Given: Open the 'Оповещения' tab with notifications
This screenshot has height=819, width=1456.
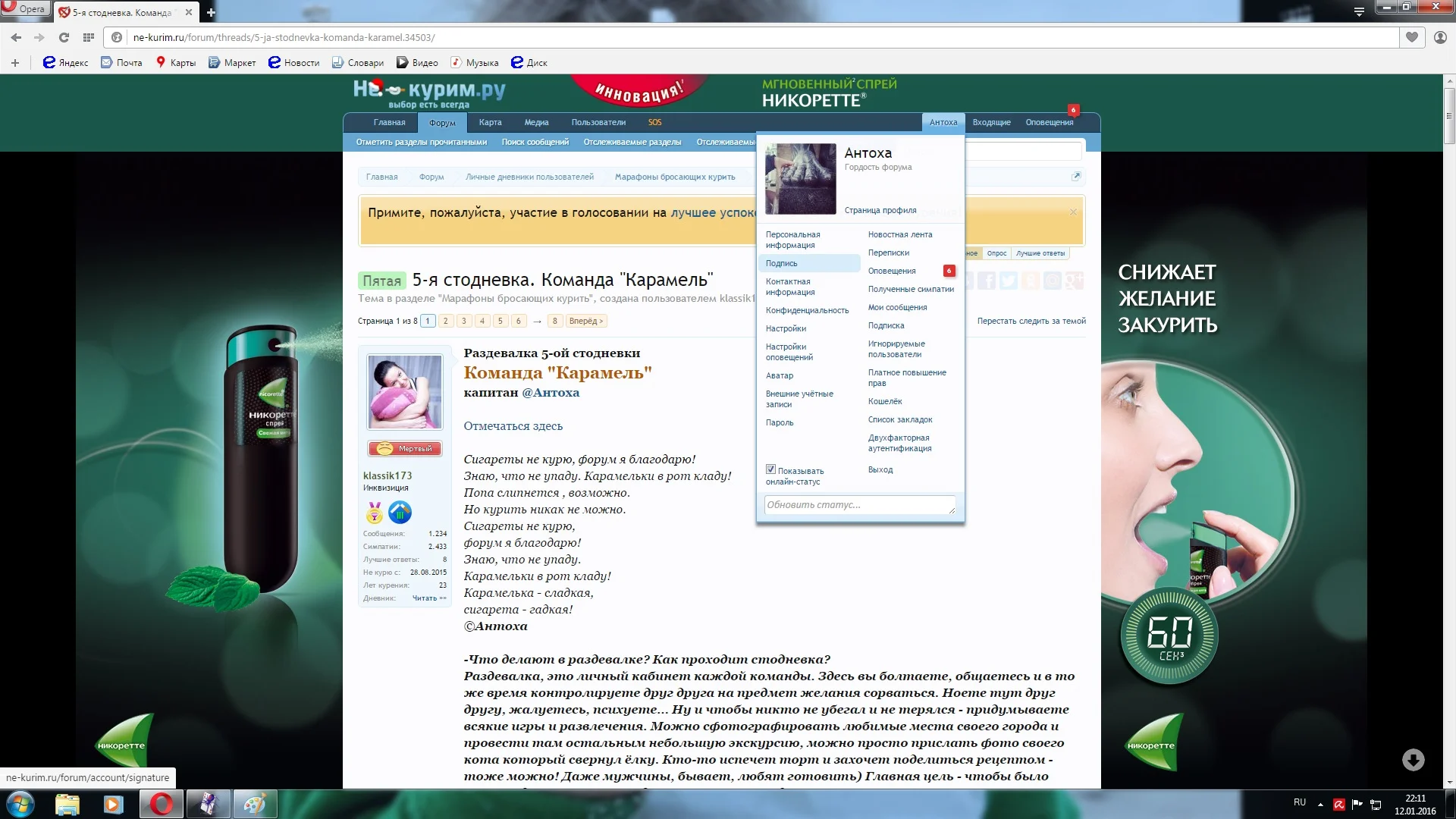Looking at the screenshot, I should point(1049,122).
